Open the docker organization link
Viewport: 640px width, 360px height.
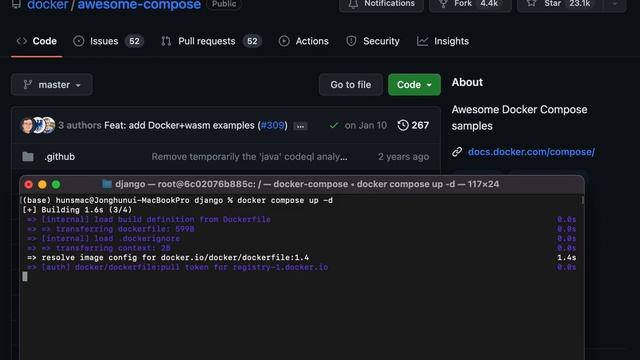coord(48,5)
